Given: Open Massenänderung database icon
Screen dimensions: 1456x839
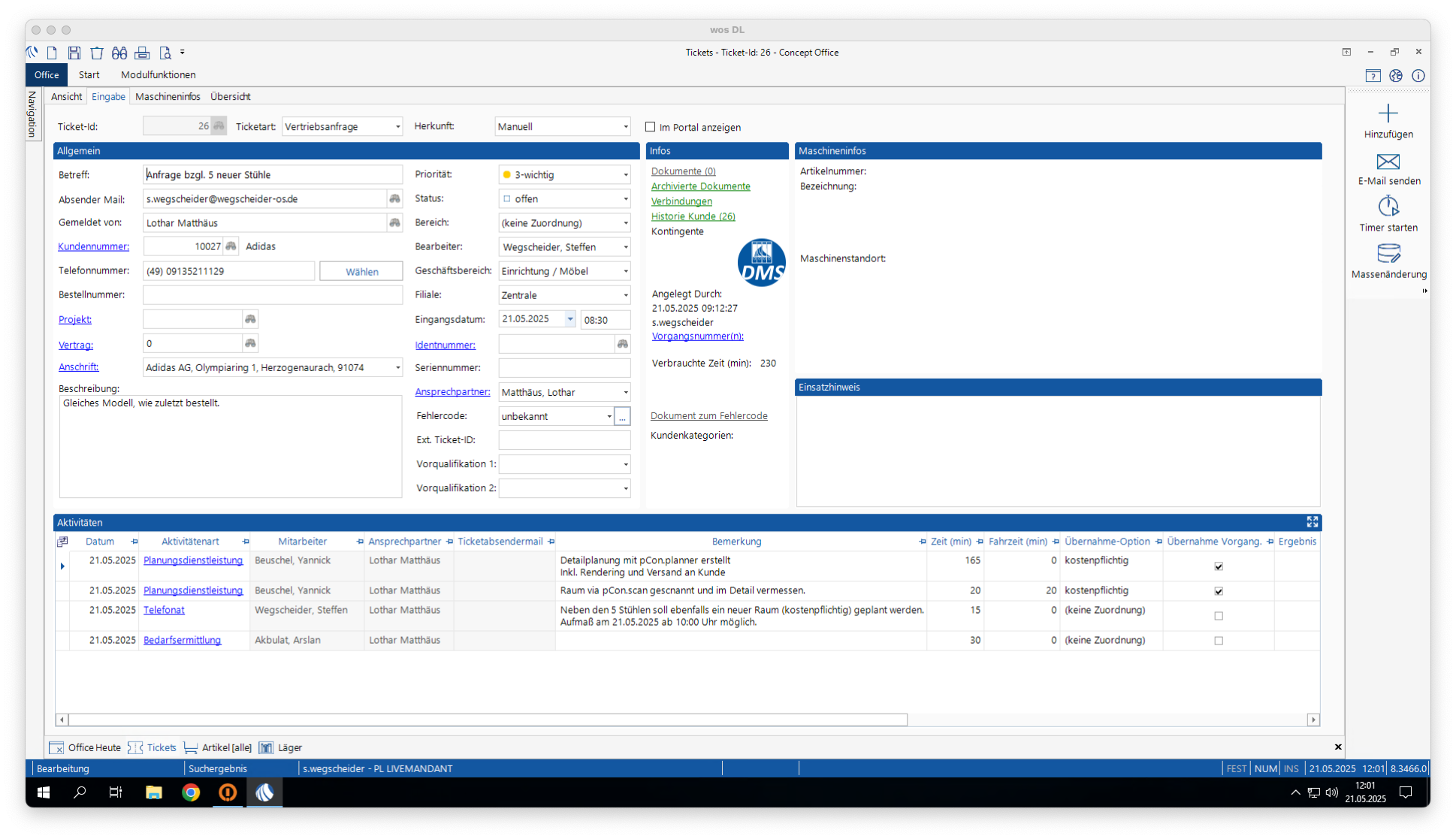Looking at the screenshot, I should [x=1388, y=253].
